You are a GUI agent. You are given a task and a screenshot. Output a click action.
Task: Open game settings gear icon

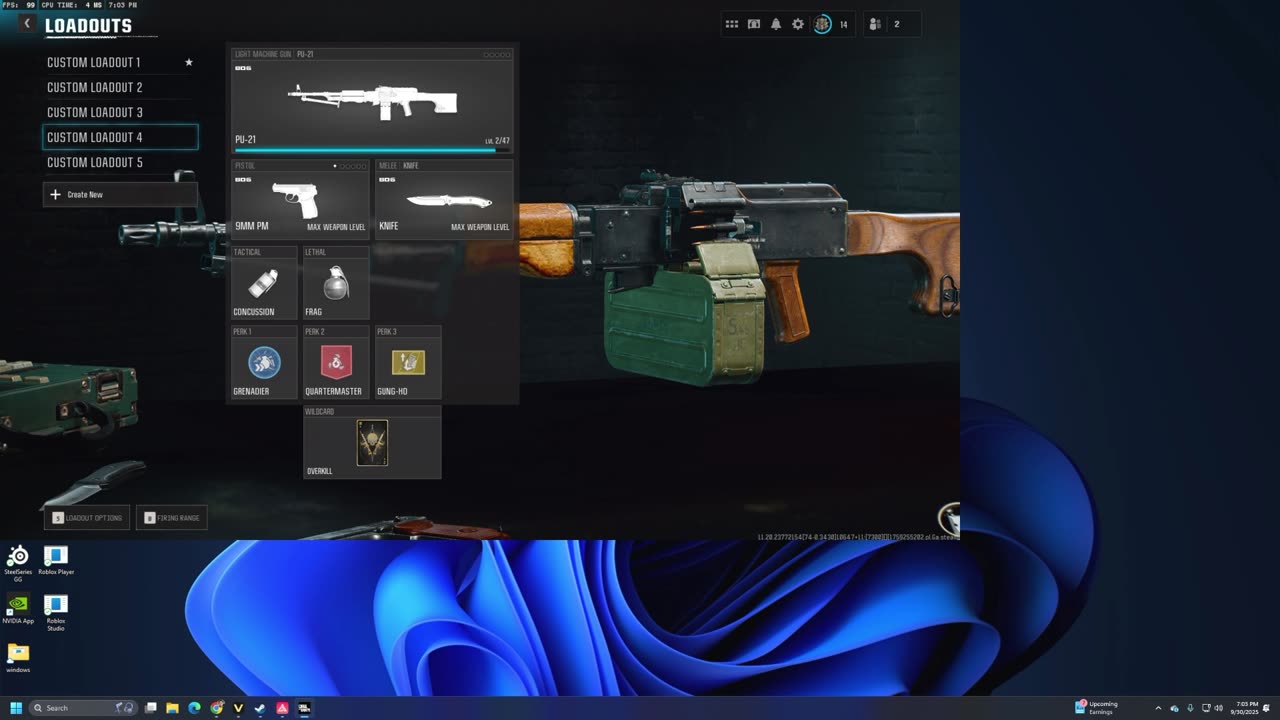[798, 24]
